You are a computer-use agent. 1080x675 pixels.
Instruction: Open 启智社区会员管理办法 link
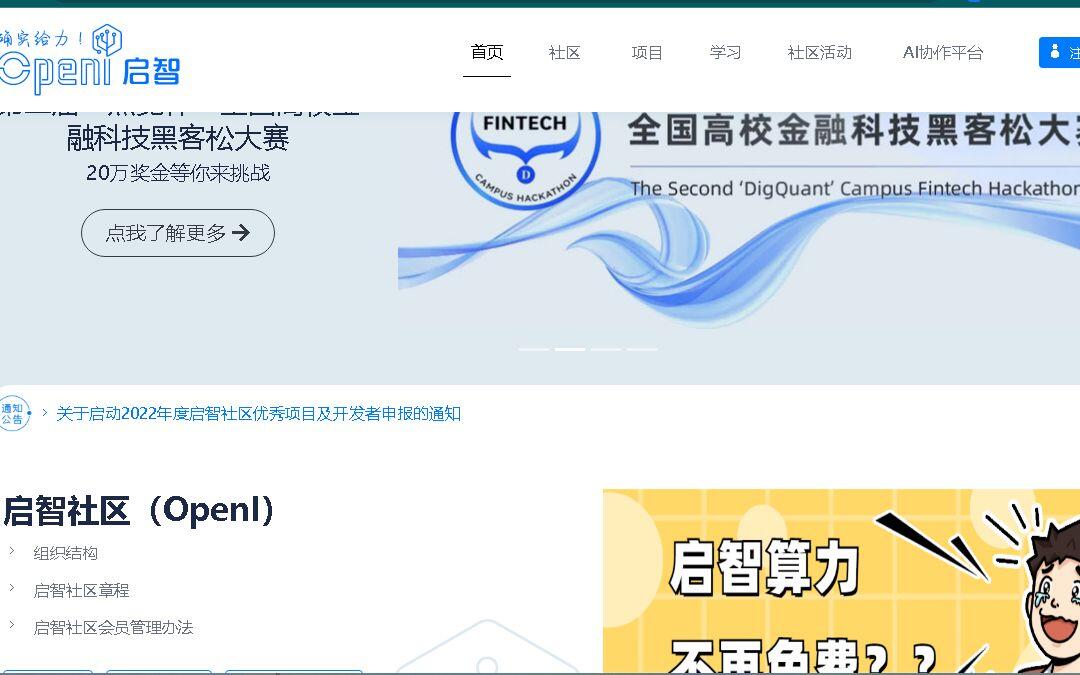click(x=113, y=627)
